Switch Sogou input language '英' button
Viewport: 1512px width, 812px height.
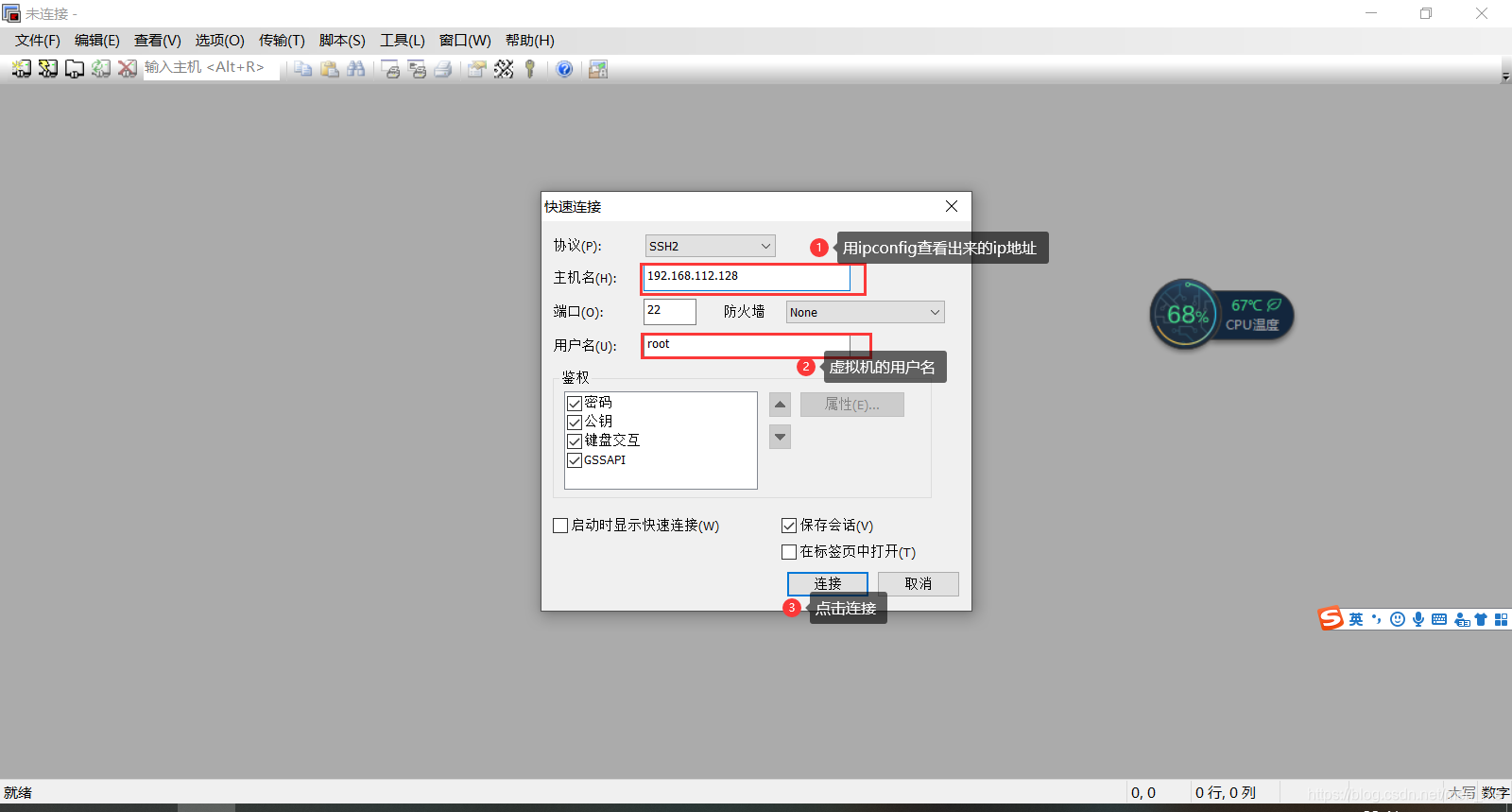[x=1356, y=619]
